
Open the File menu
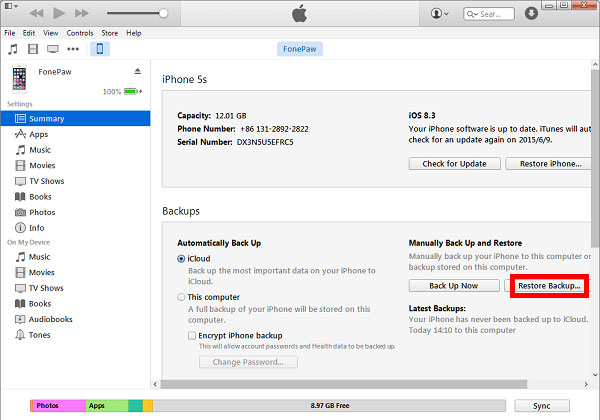tap(10, 33)
